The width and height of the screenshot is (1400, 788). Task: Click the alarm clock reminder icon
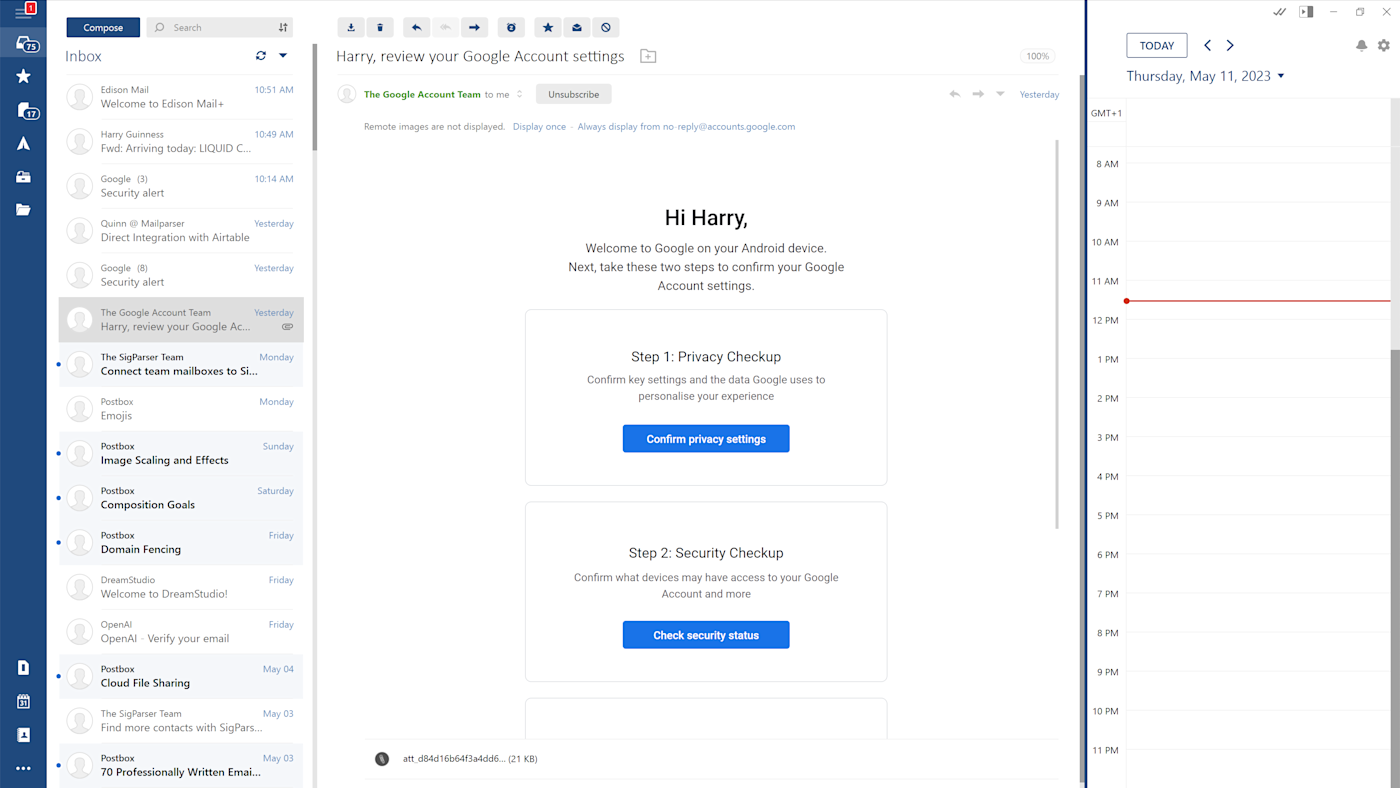511,28
